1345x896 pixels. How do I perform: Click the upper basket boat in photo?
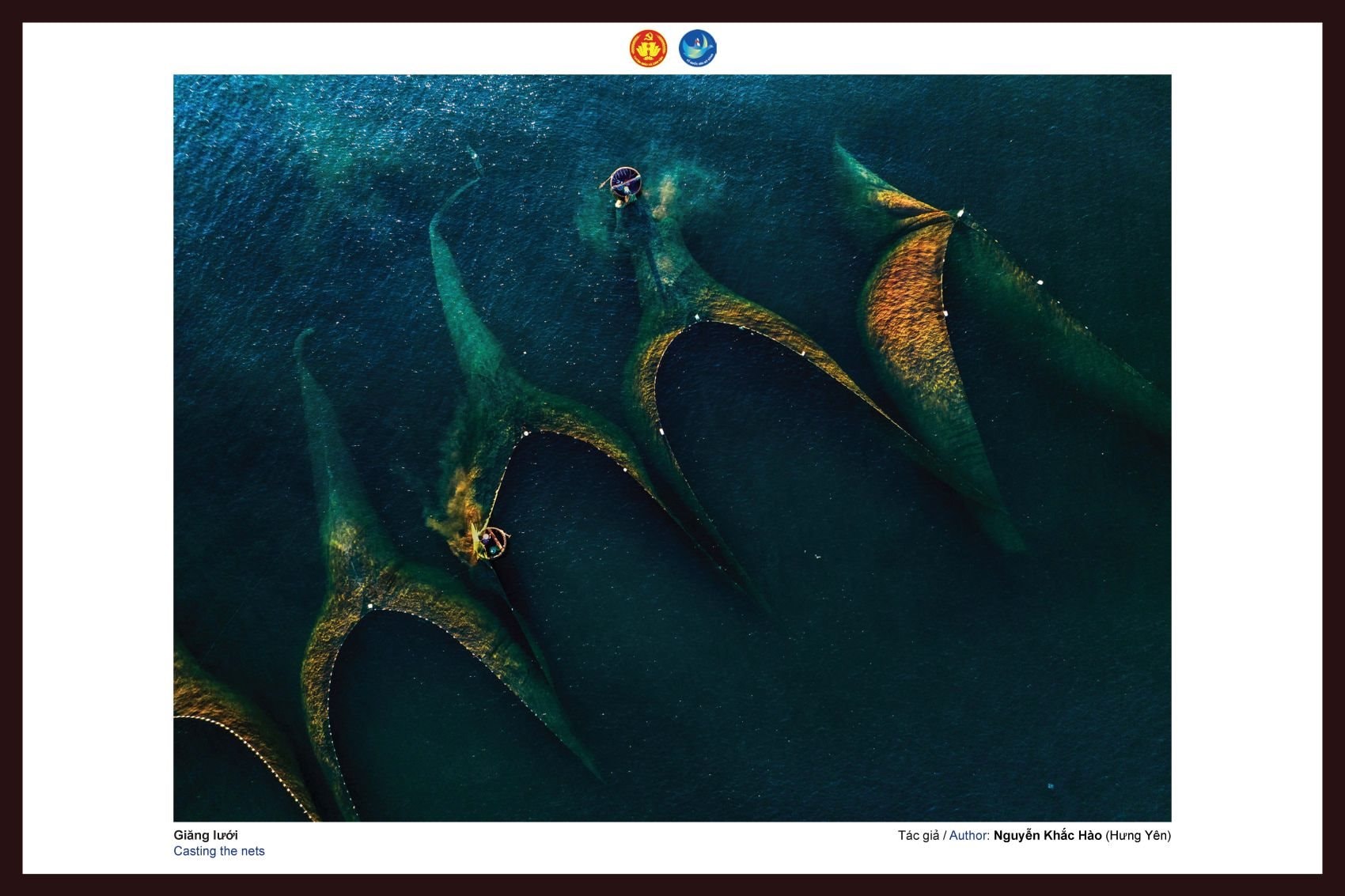tap(624, 183)
